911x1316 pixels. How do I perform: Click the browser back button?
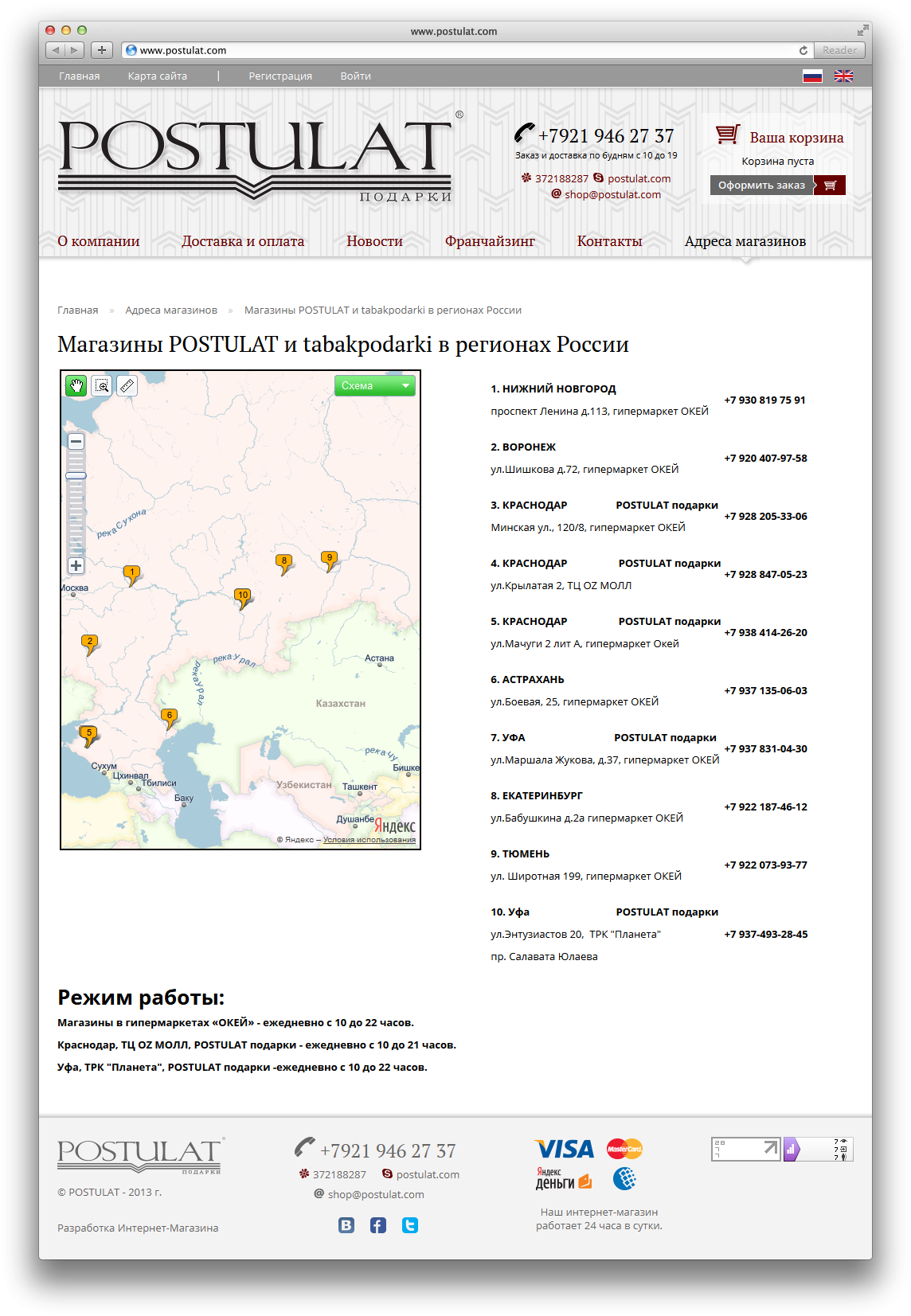[x=56, y=50]
